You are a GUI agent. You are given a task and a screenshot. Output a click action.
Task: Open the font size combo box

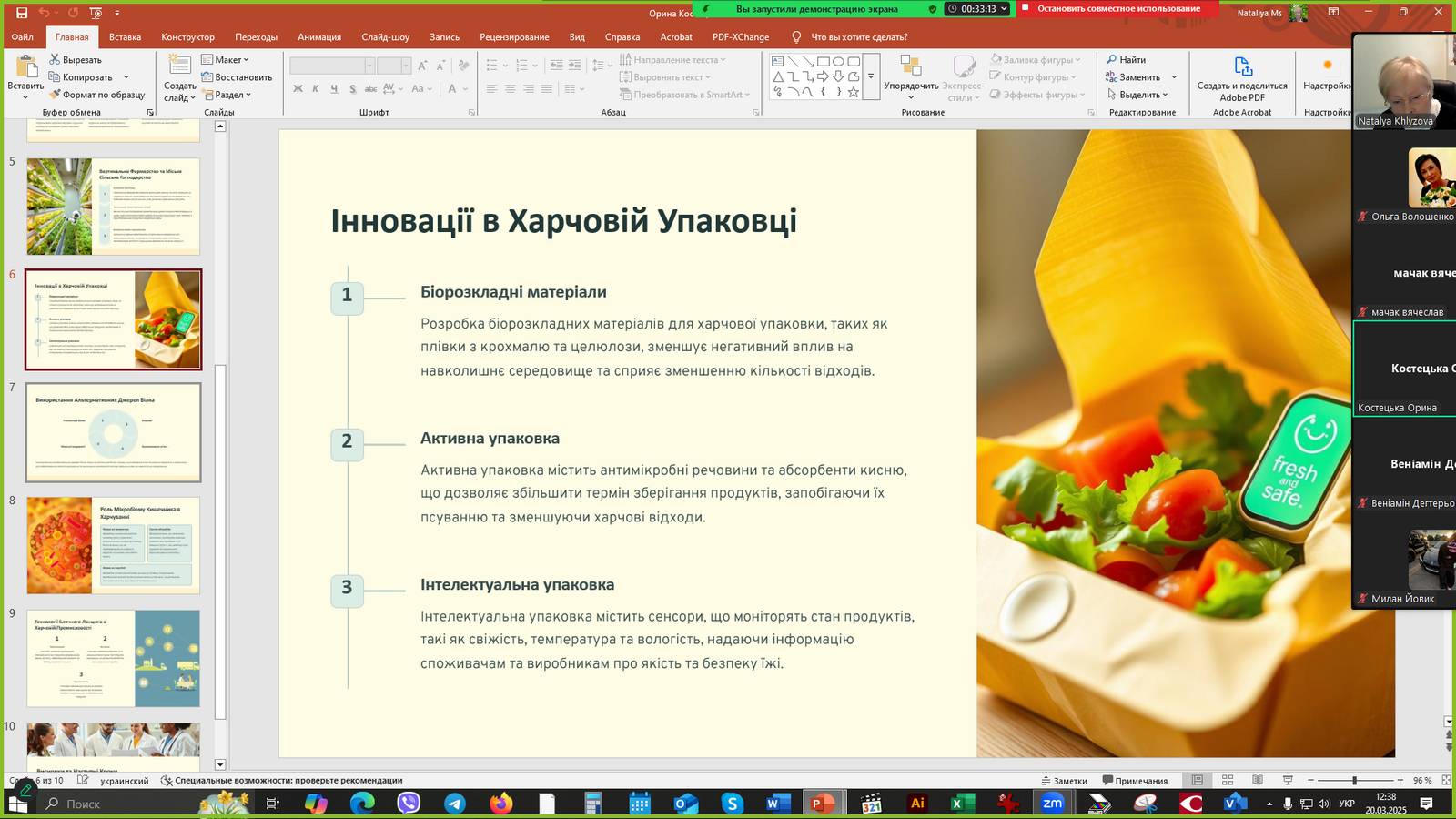pyautogui.click(x=394, y=66)
